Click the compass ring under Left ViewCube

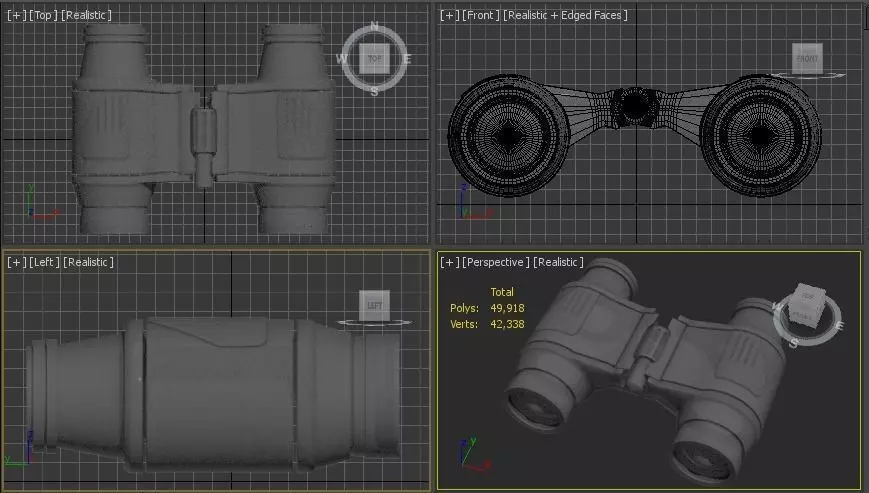375,322
